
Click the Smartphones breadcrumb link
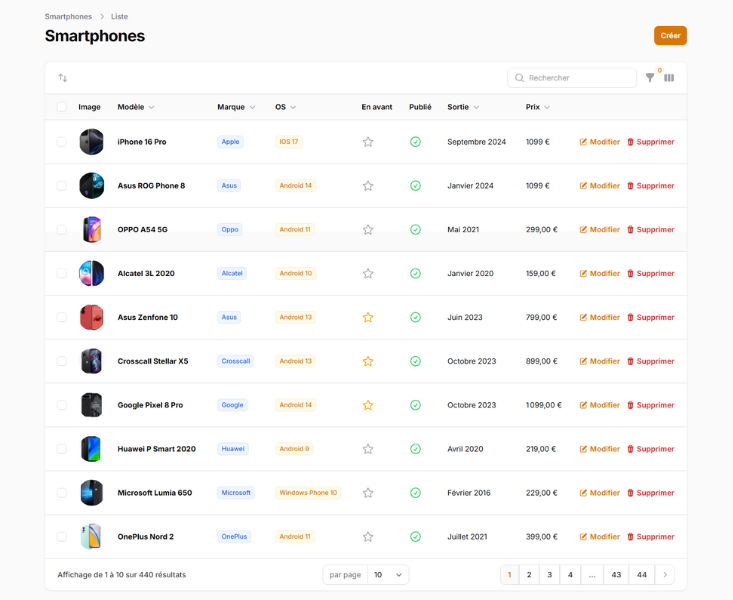click(68, 16)
